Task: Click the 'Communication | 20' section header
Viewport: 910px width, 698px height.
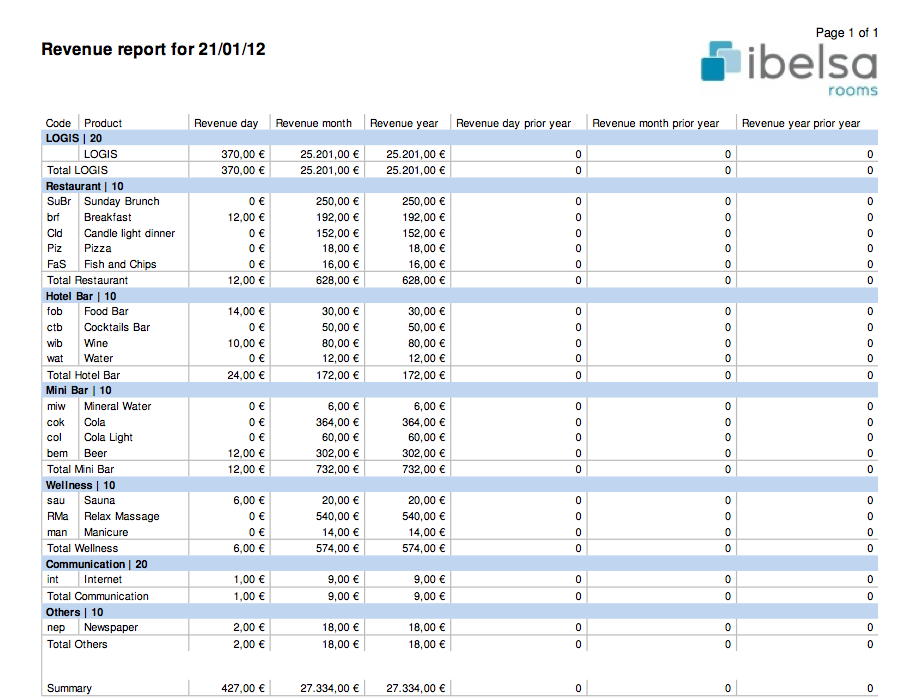Action: pos(97,564)
